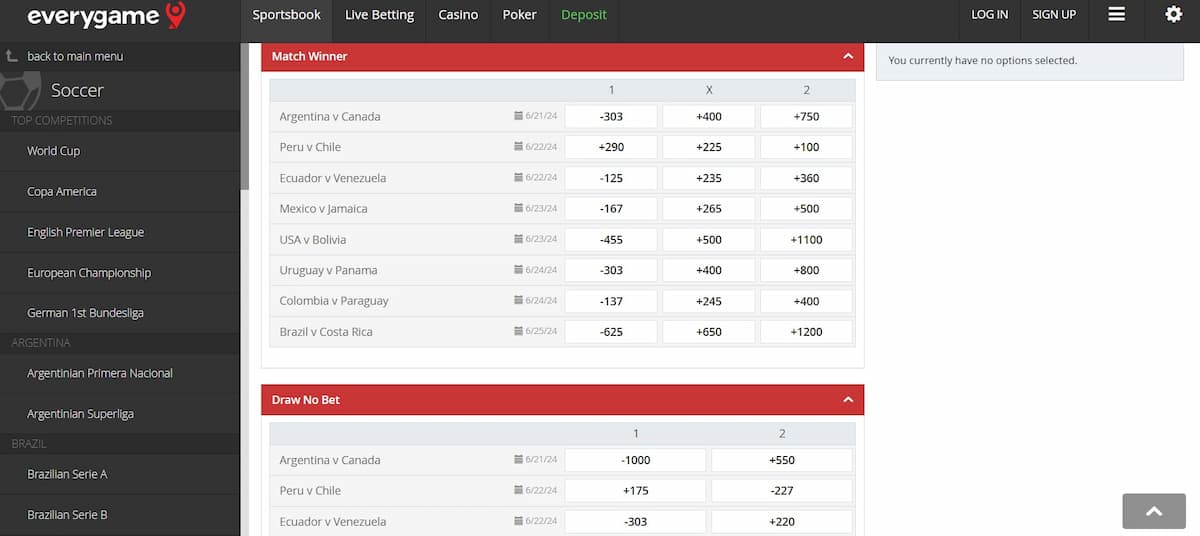Open English Premier League

(120, 232)
